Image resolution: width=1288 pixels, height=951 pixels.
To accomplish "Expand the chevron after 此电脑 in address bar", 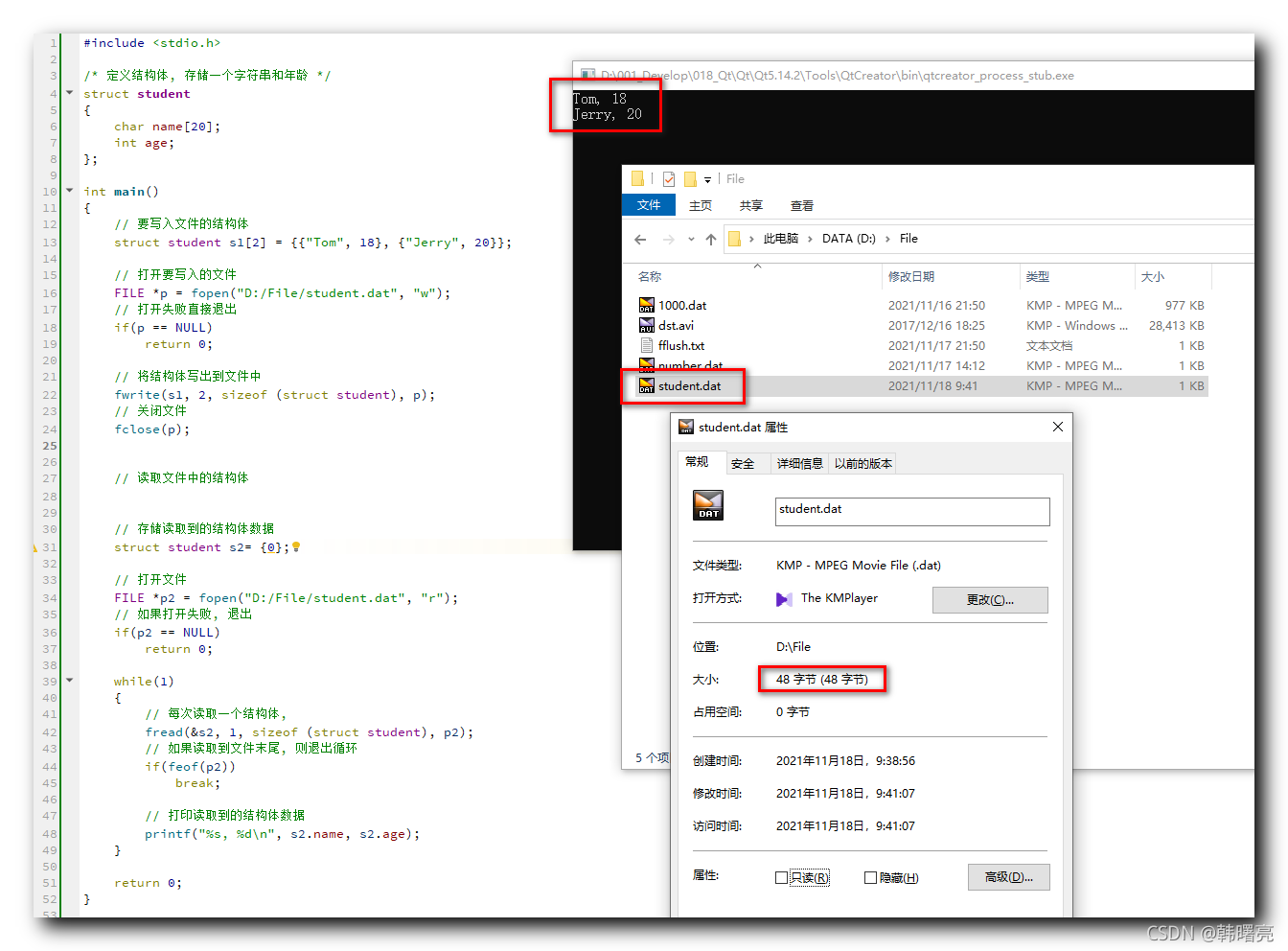I will coord(810,240).
